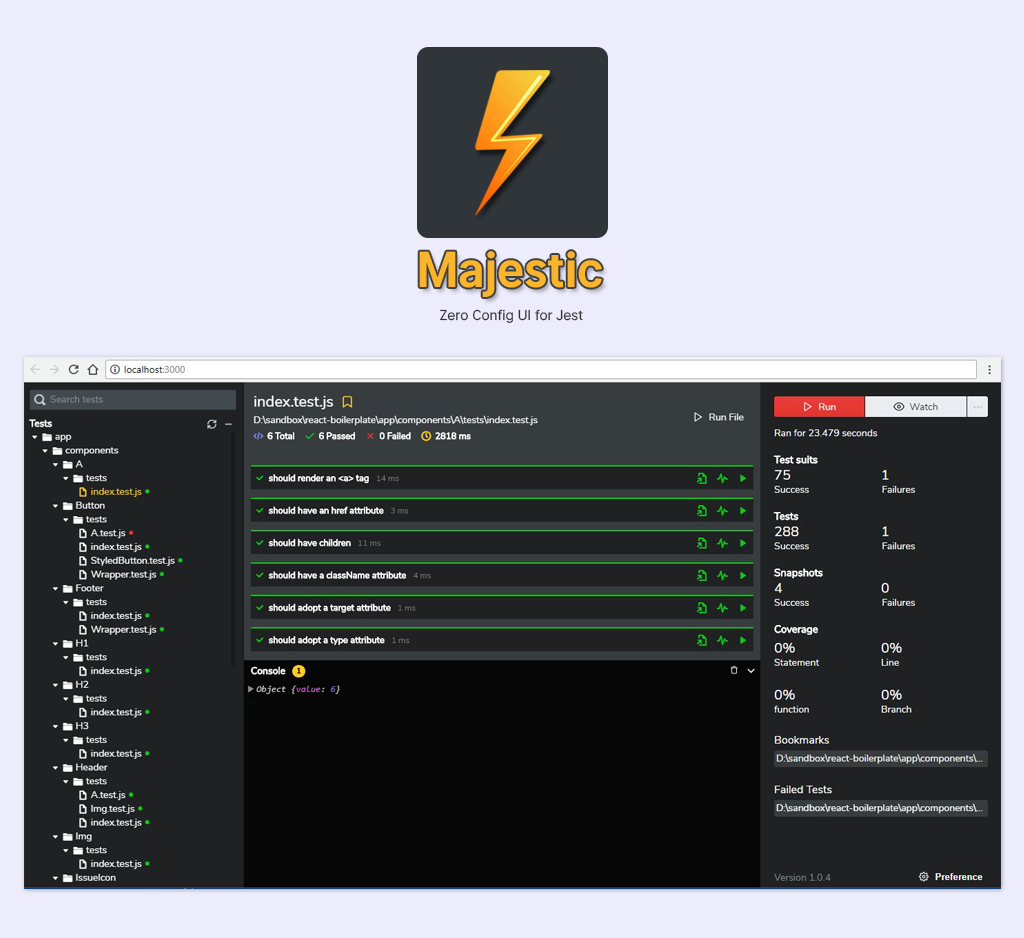
Task: Show pulse icon for 'should have children'
Action: (x=722, y=543)
